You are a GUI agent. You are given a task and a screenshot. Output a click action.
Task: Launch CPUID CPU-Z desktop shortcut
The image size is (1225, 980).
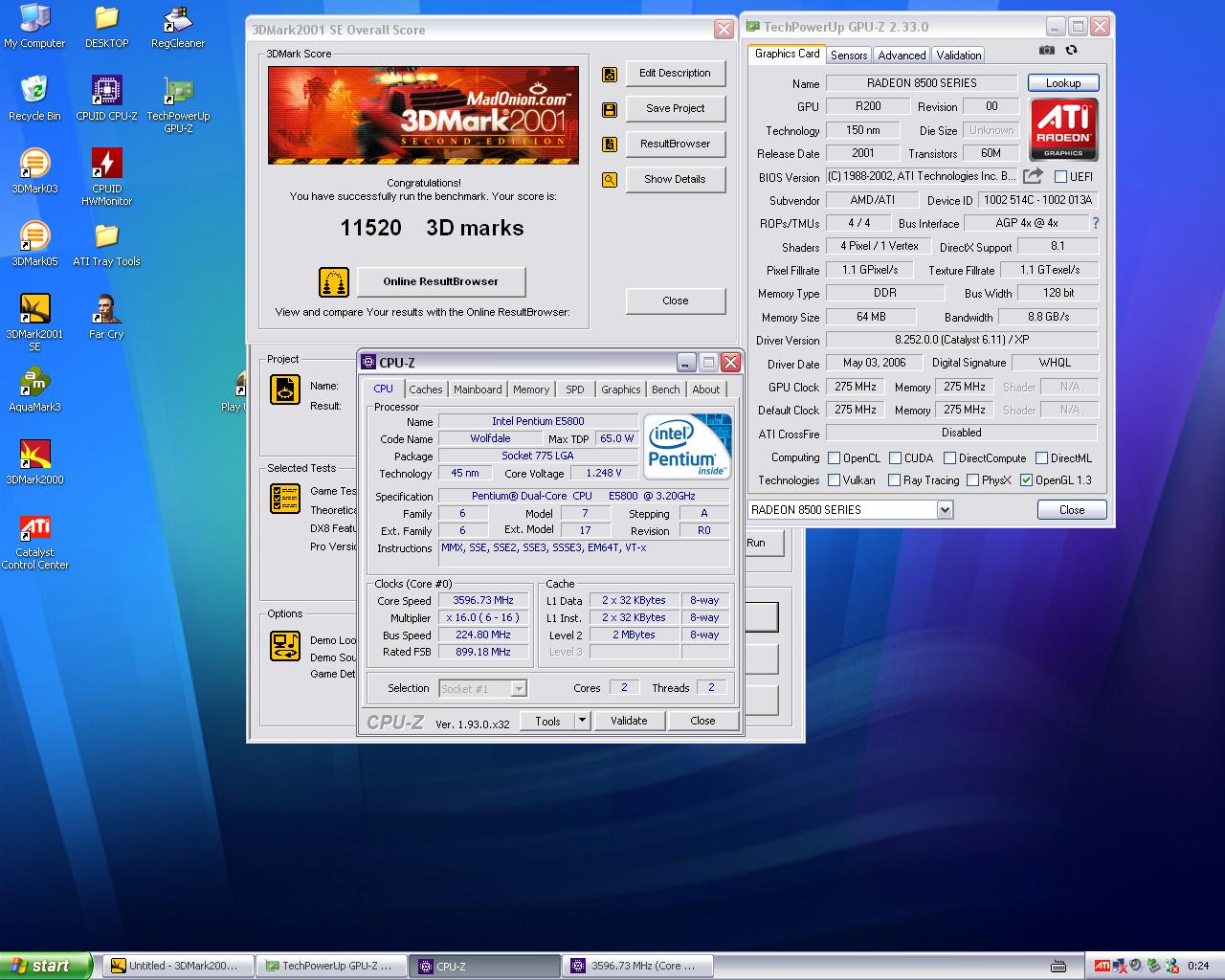point(106,99)
